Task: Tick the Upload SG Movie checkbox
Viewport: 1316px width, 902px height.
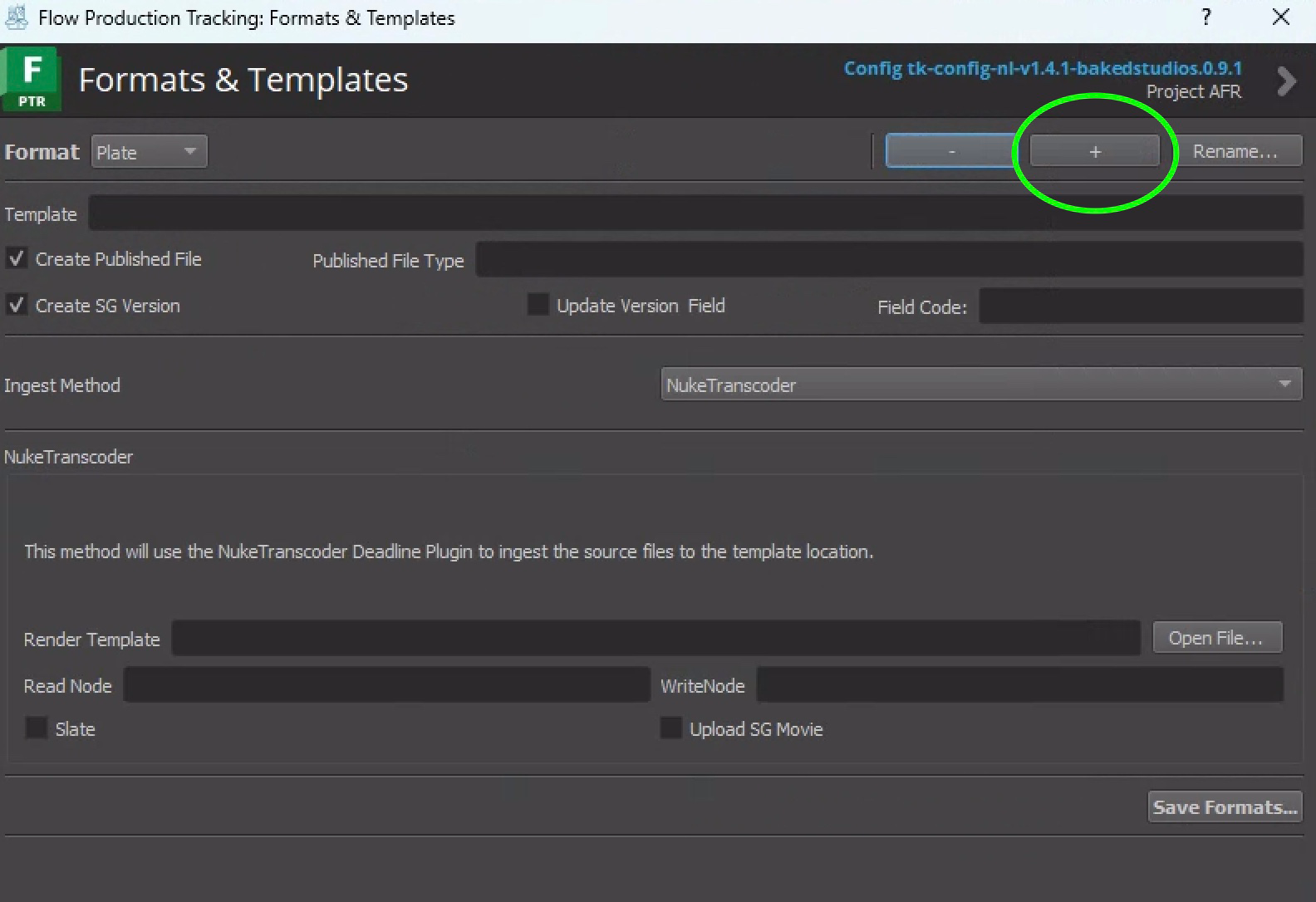Action: click(x=671, y=728)
